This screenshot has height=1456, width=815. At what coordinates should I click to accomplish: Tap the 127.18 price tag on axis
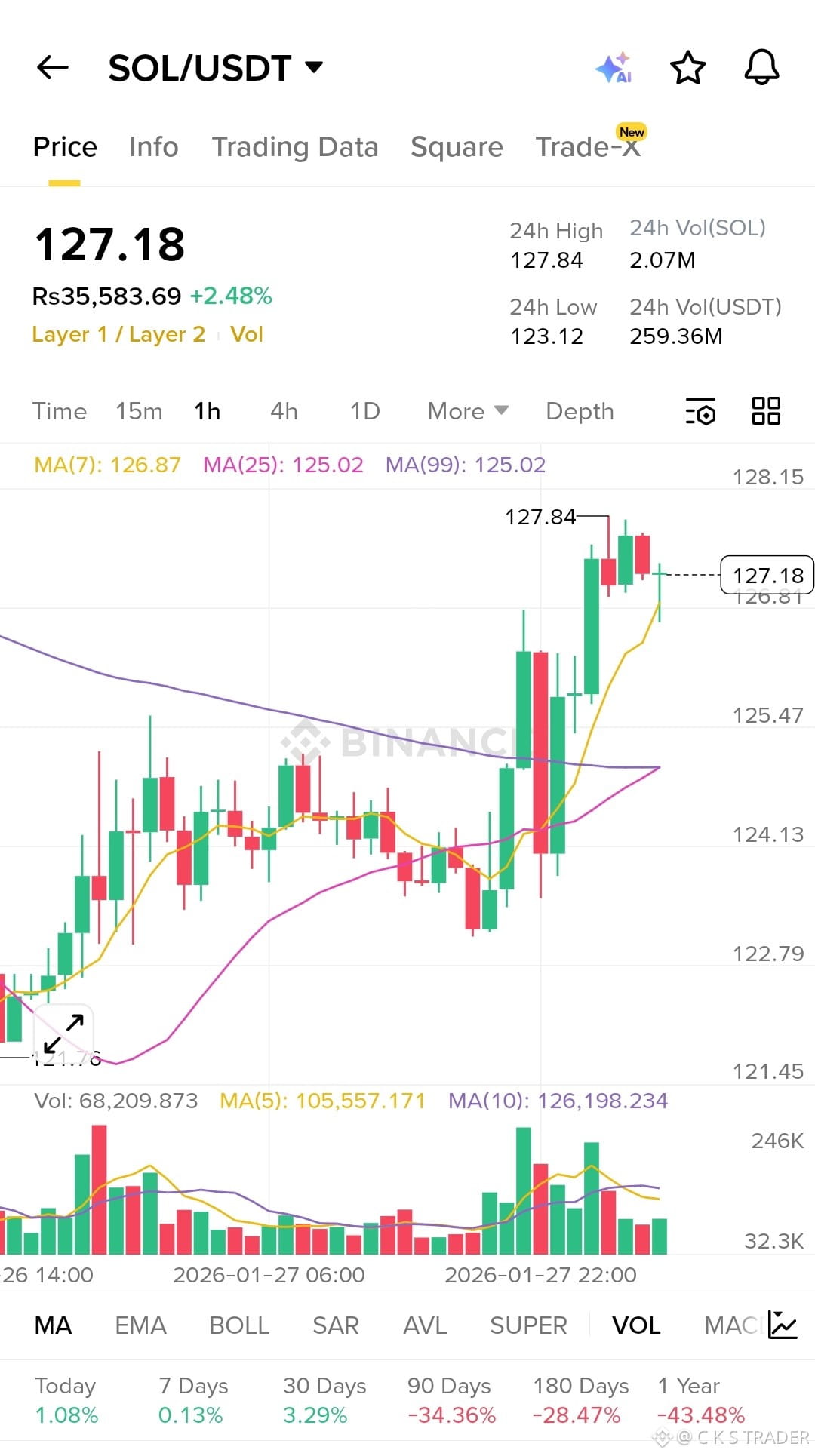(767, 576)
